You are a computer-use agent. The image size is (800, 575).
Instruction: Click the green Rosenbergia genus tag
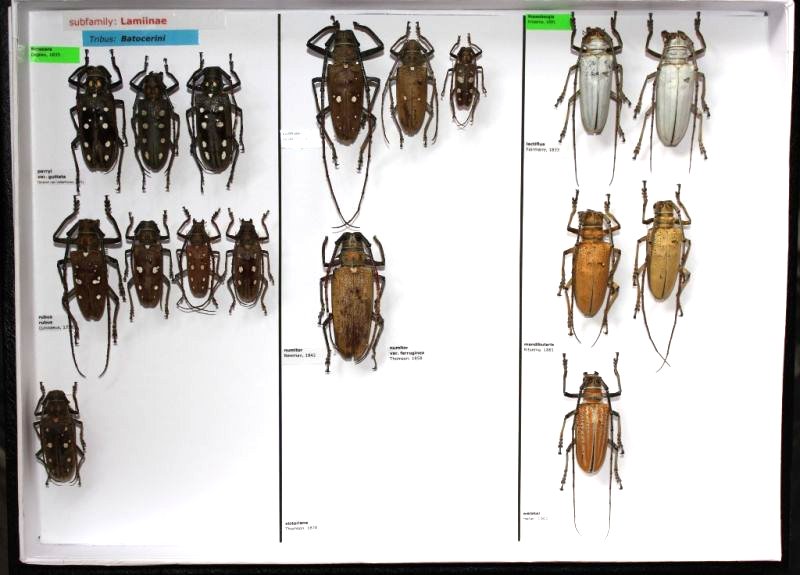pos(548,20)
